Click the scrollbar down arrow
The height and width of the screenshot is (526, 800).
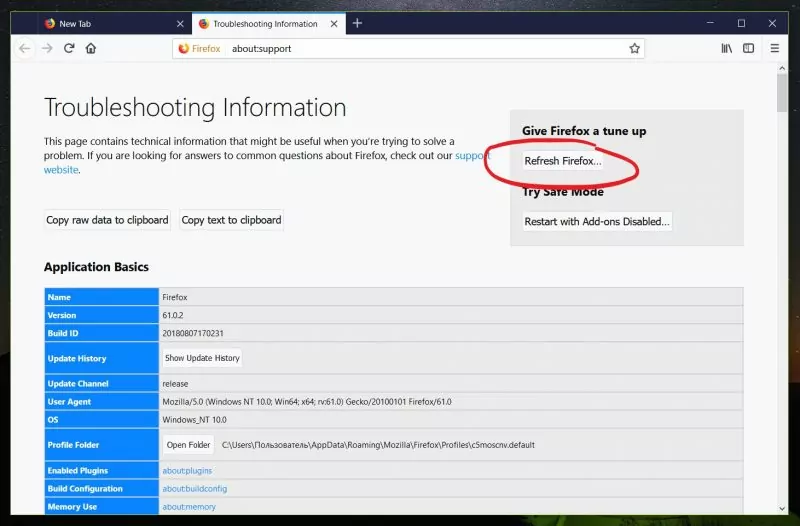[782, 509]
